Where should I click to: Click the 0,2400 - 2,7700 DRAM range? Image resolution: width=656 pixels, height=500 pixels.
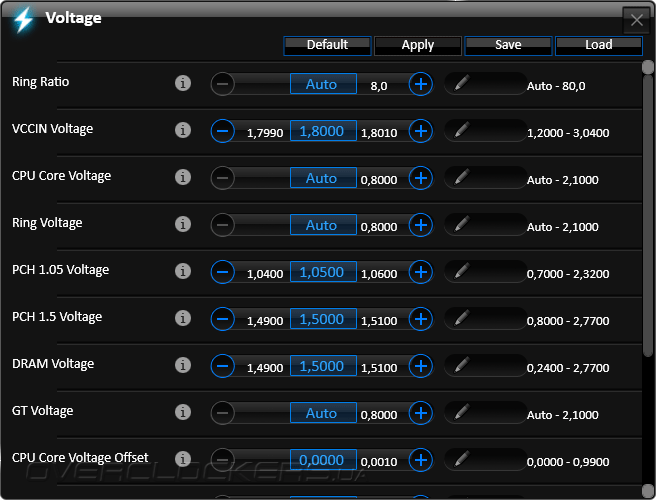(x=568, y=368)
